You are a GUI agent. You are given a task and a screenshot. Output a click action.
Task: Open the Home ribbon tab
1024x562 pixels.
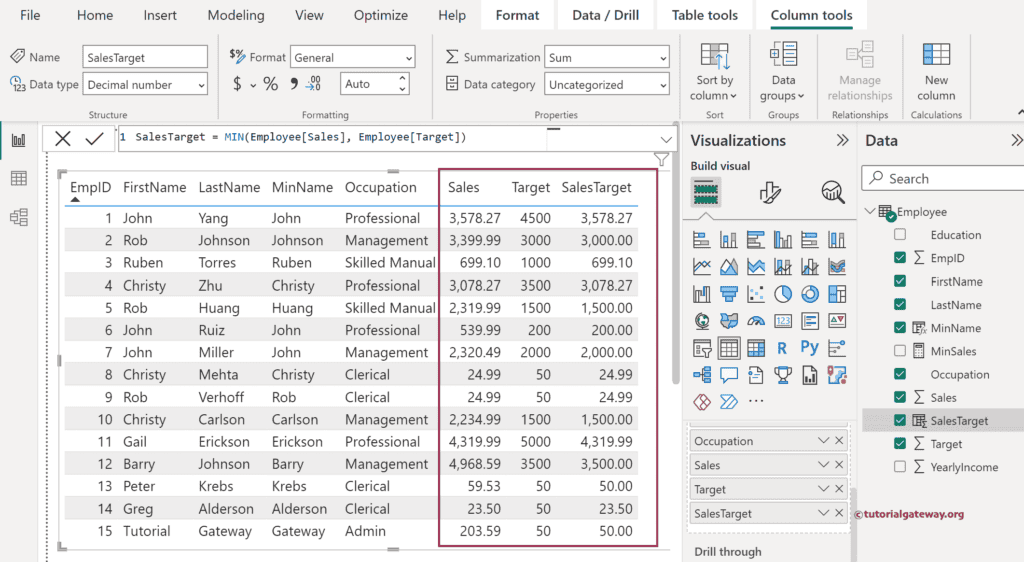95,15
